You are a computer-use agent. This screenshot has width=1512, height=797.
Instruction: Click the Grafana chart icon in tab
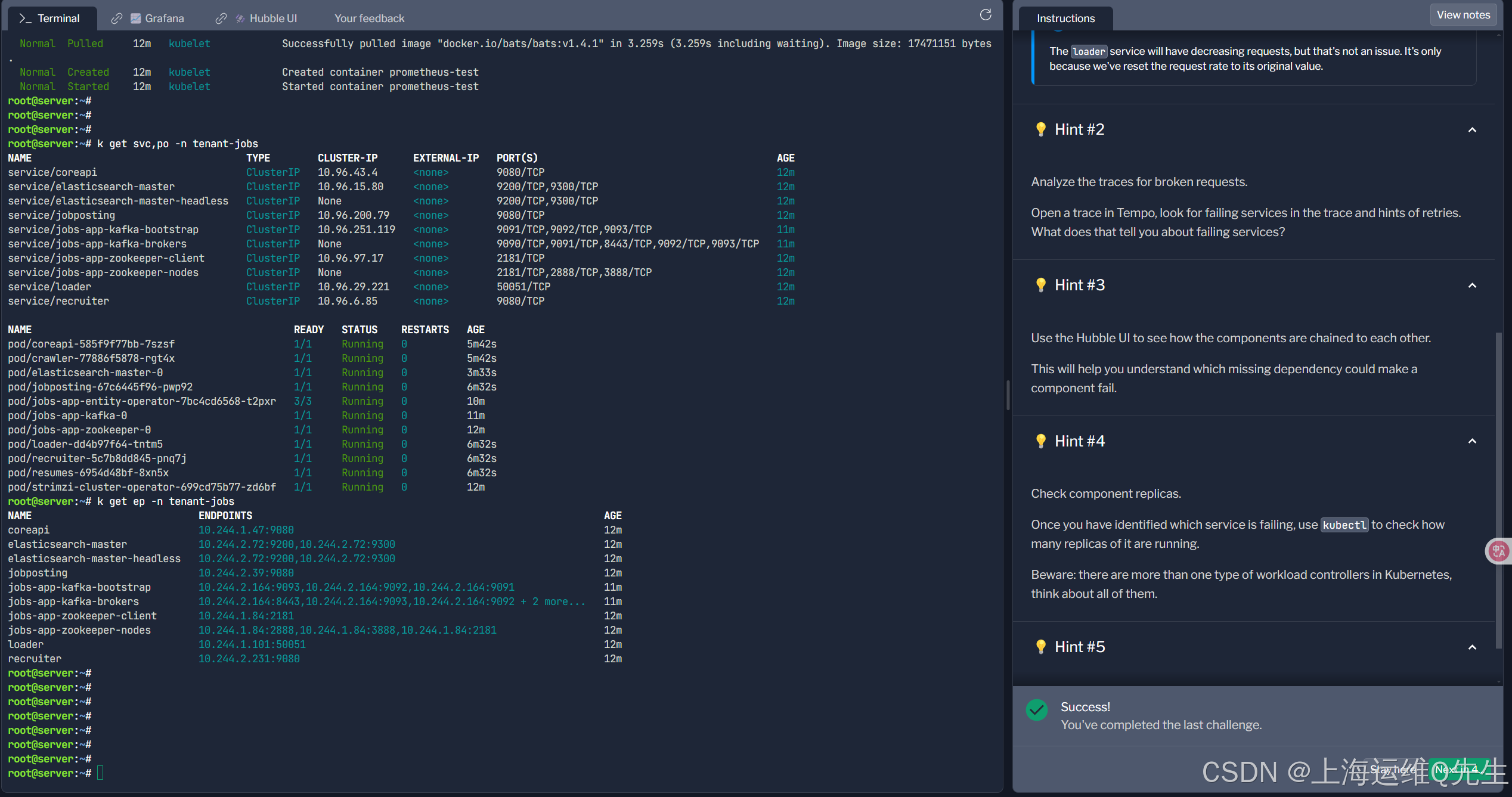click(x=136, y=18)
